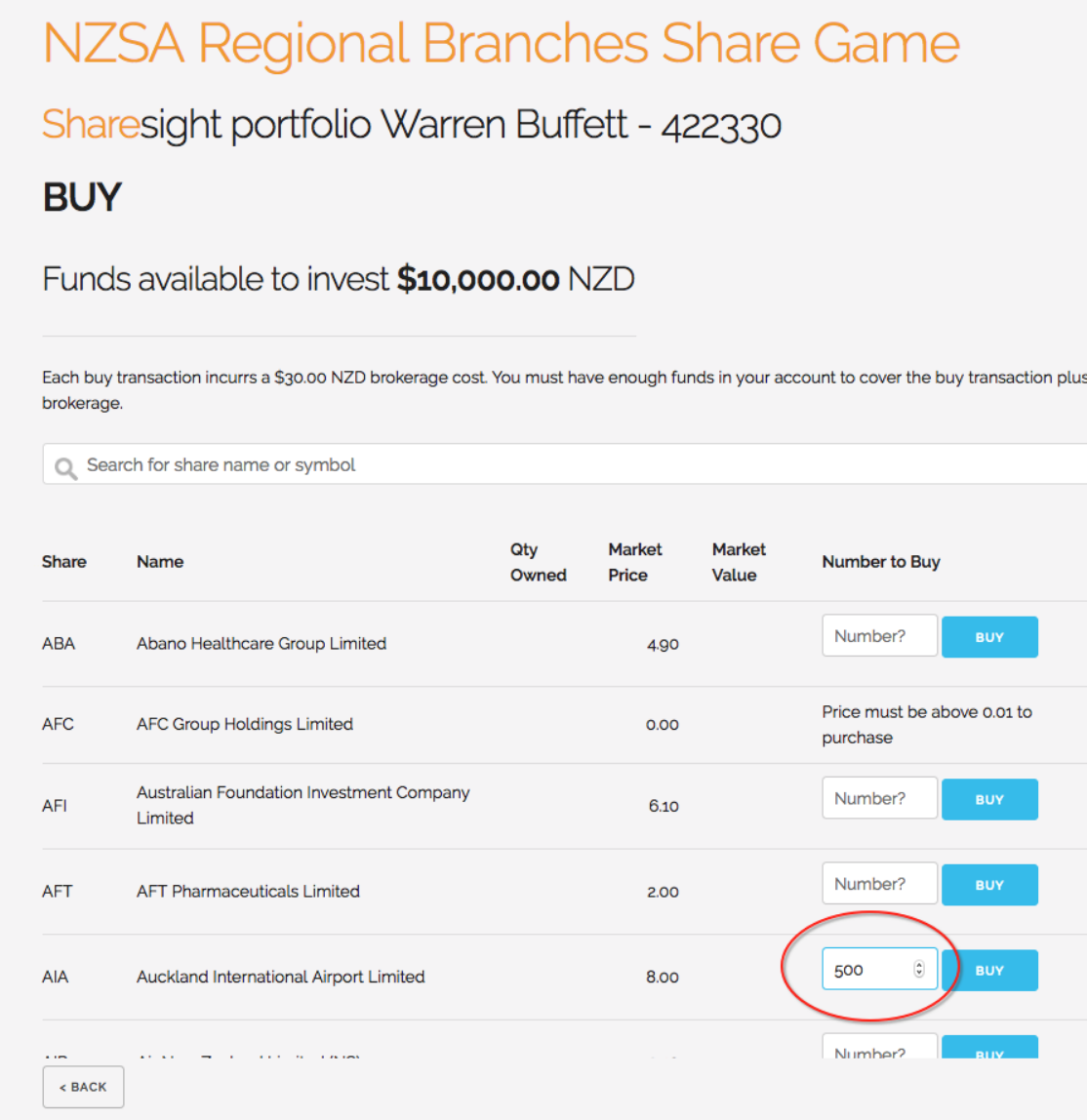Decrement the 500 quantity using stepper down arrow

point(918,974)
